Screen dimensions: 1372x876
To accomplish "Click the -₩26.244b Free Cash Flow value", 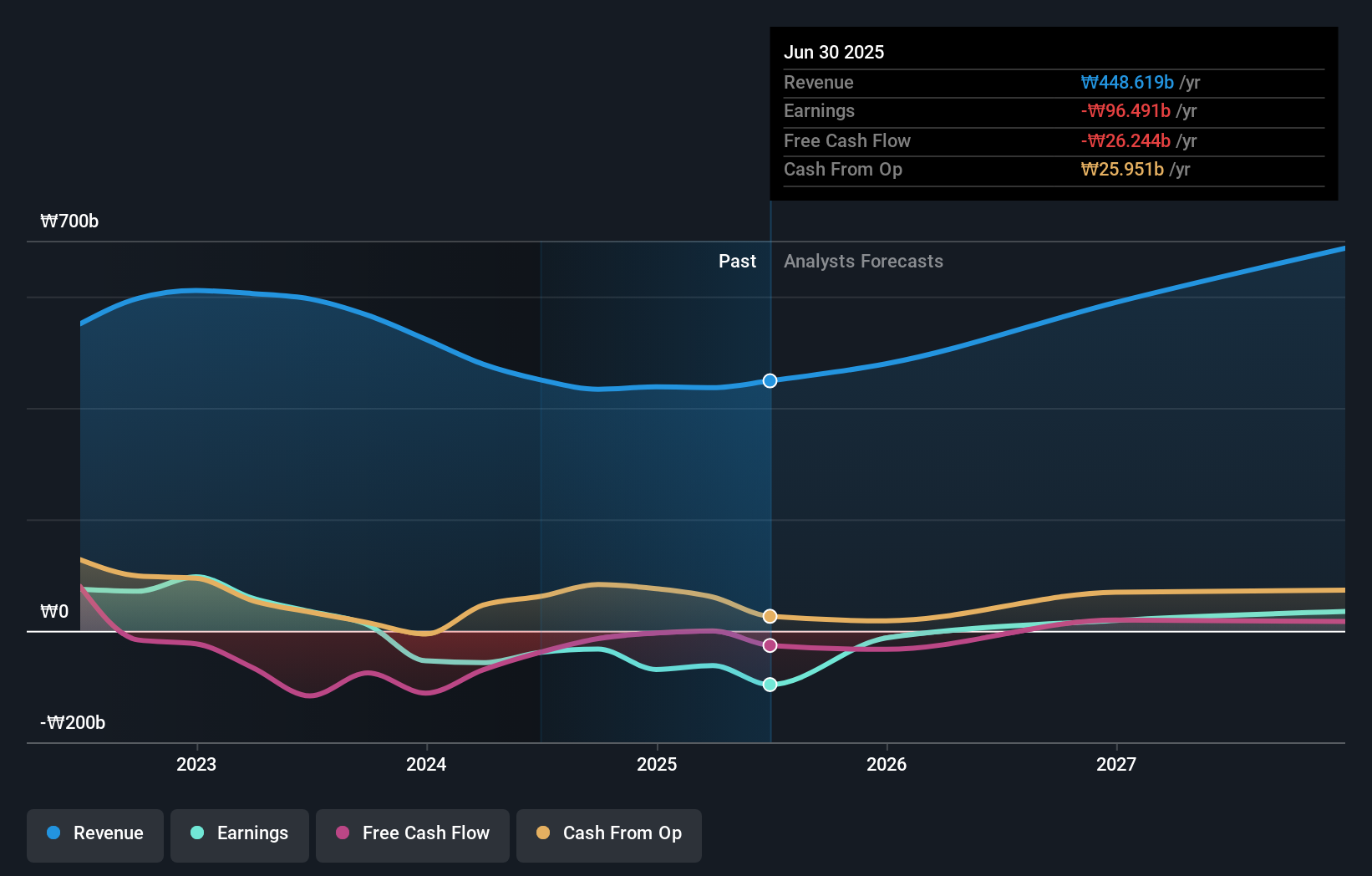I will [1126, 141].
